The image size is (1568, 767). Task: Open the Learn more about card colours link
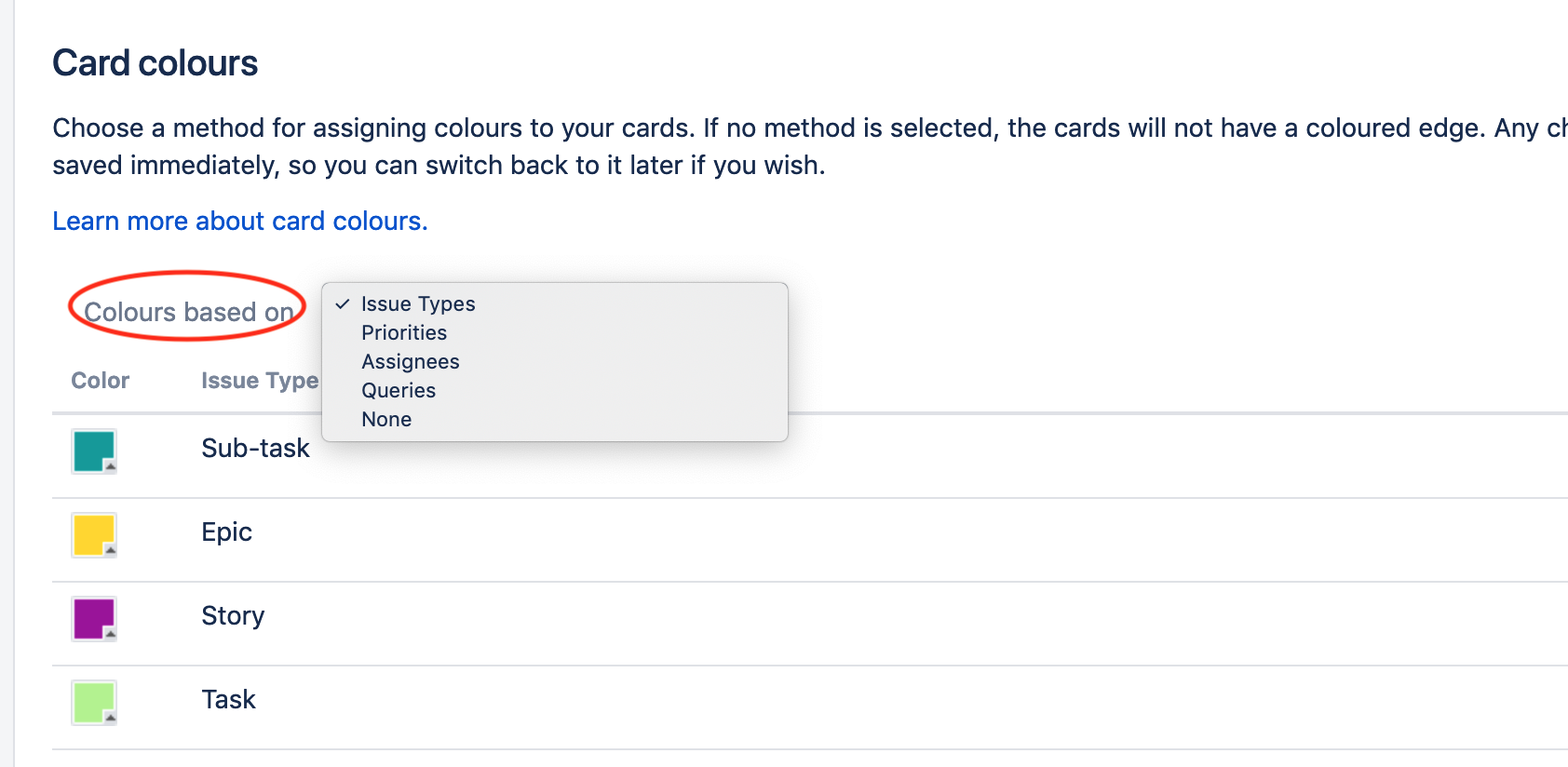click(239, 221)
